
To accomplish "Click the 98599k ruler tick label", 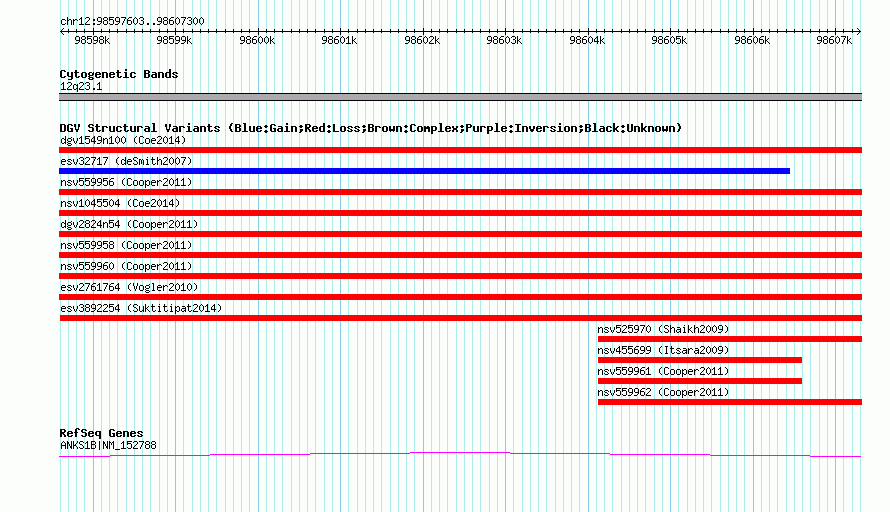I will coord(174,40).
